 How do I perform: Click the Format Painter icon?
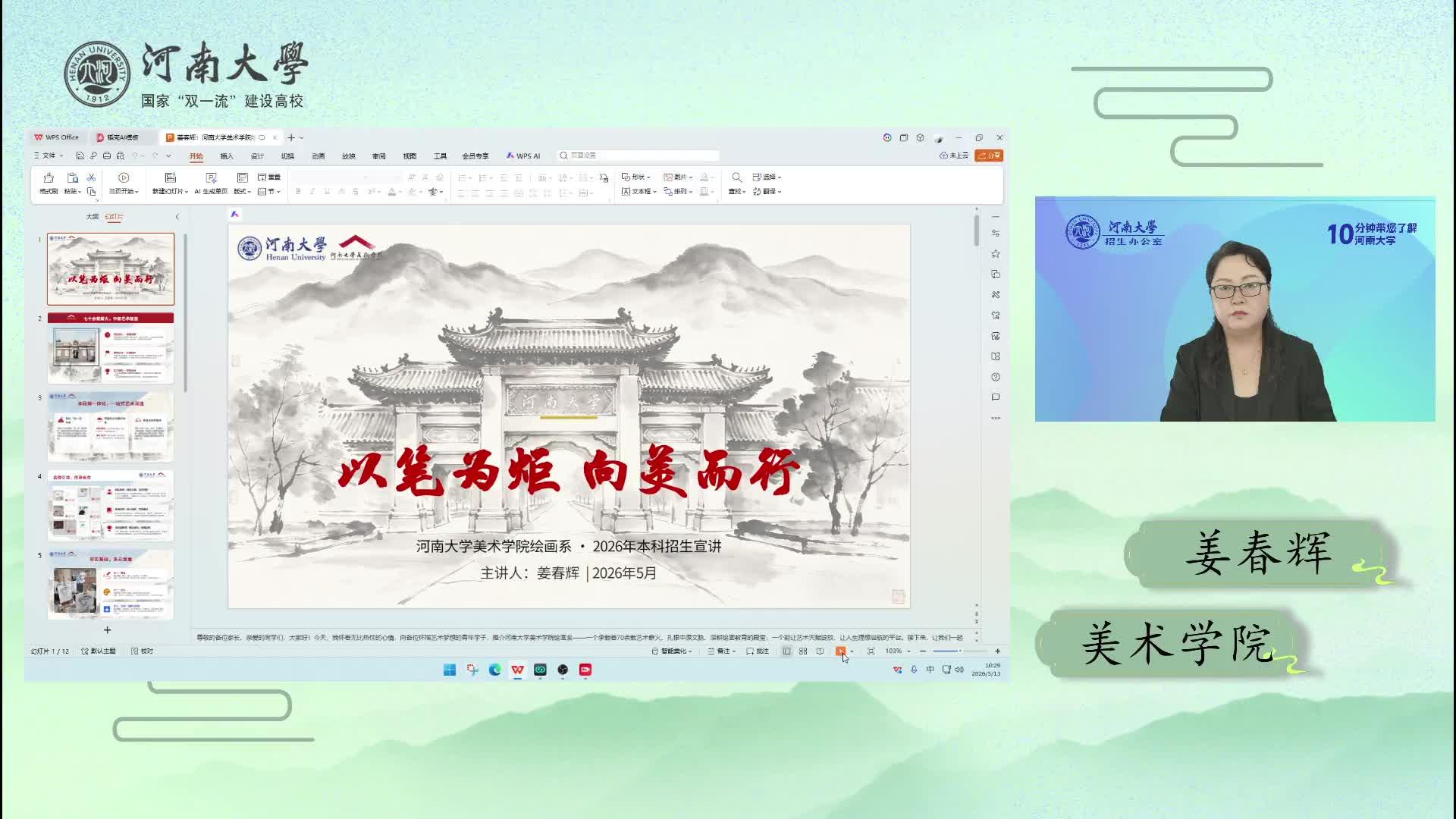pyautogui.click(x=49, y=177)
